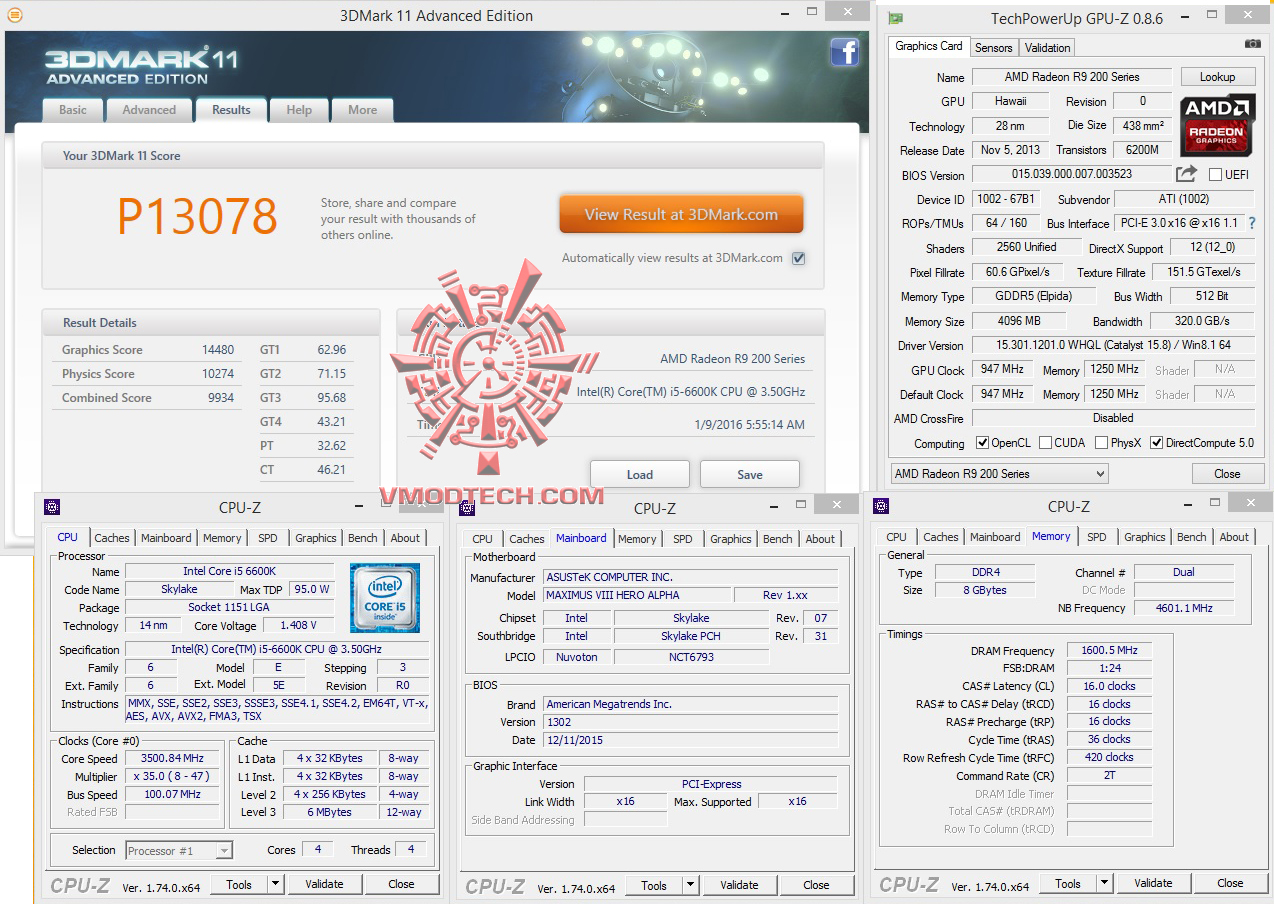Click the DRAM Frequency 1600.5 MHz field

[x=1109, y=650]
